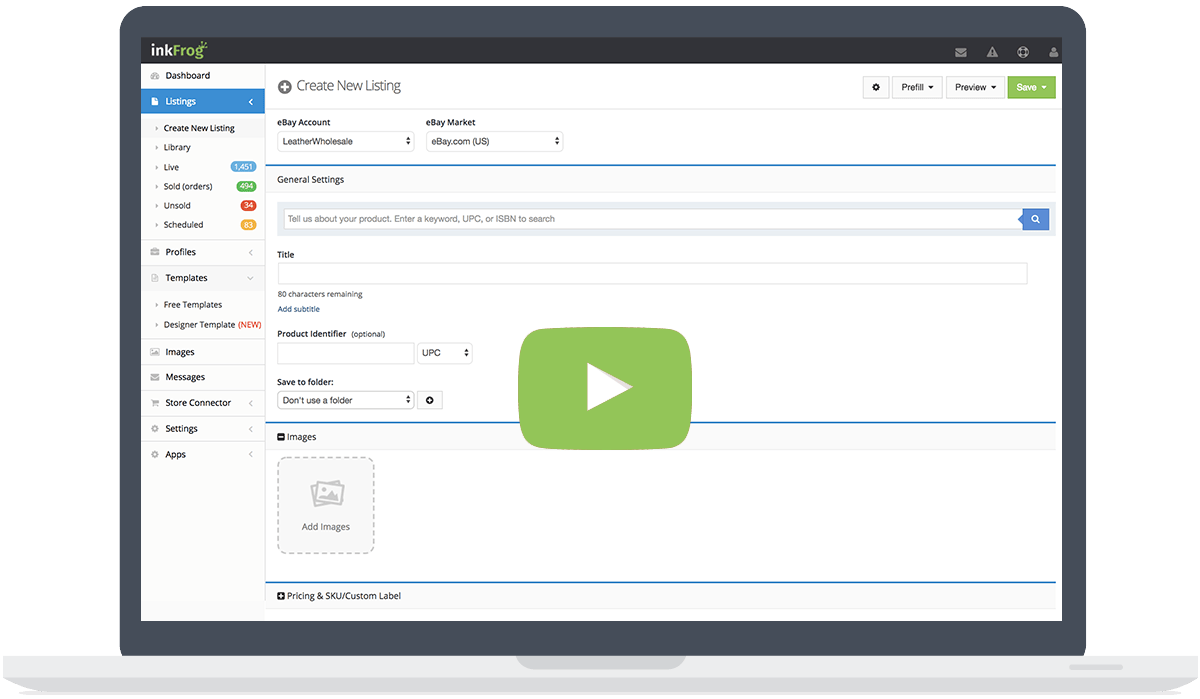
Task: Open the Prefill dropdown
Action: (916, 87)
